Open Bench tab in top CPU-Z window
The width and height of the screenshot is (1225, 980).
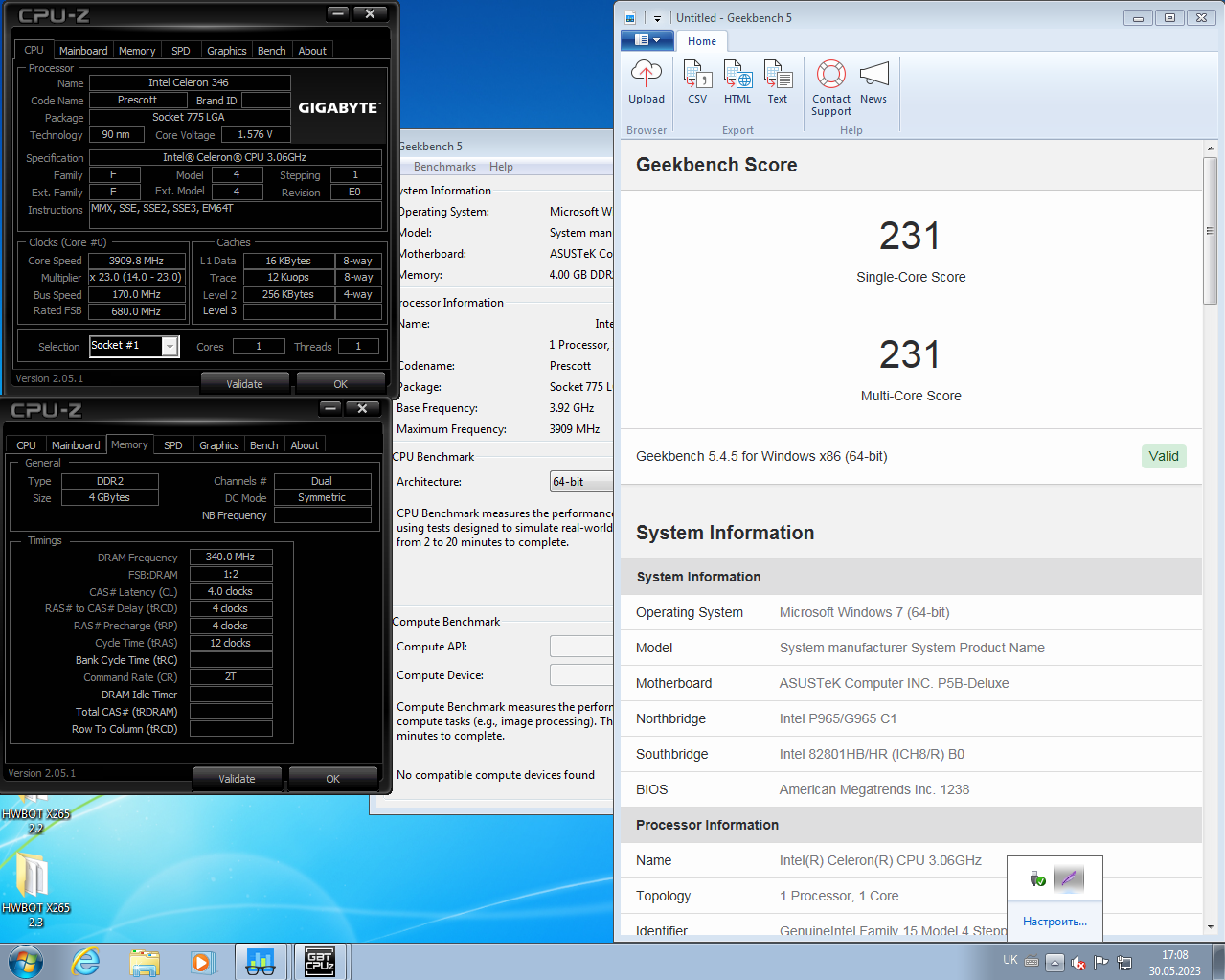click(x=272, y=51)
